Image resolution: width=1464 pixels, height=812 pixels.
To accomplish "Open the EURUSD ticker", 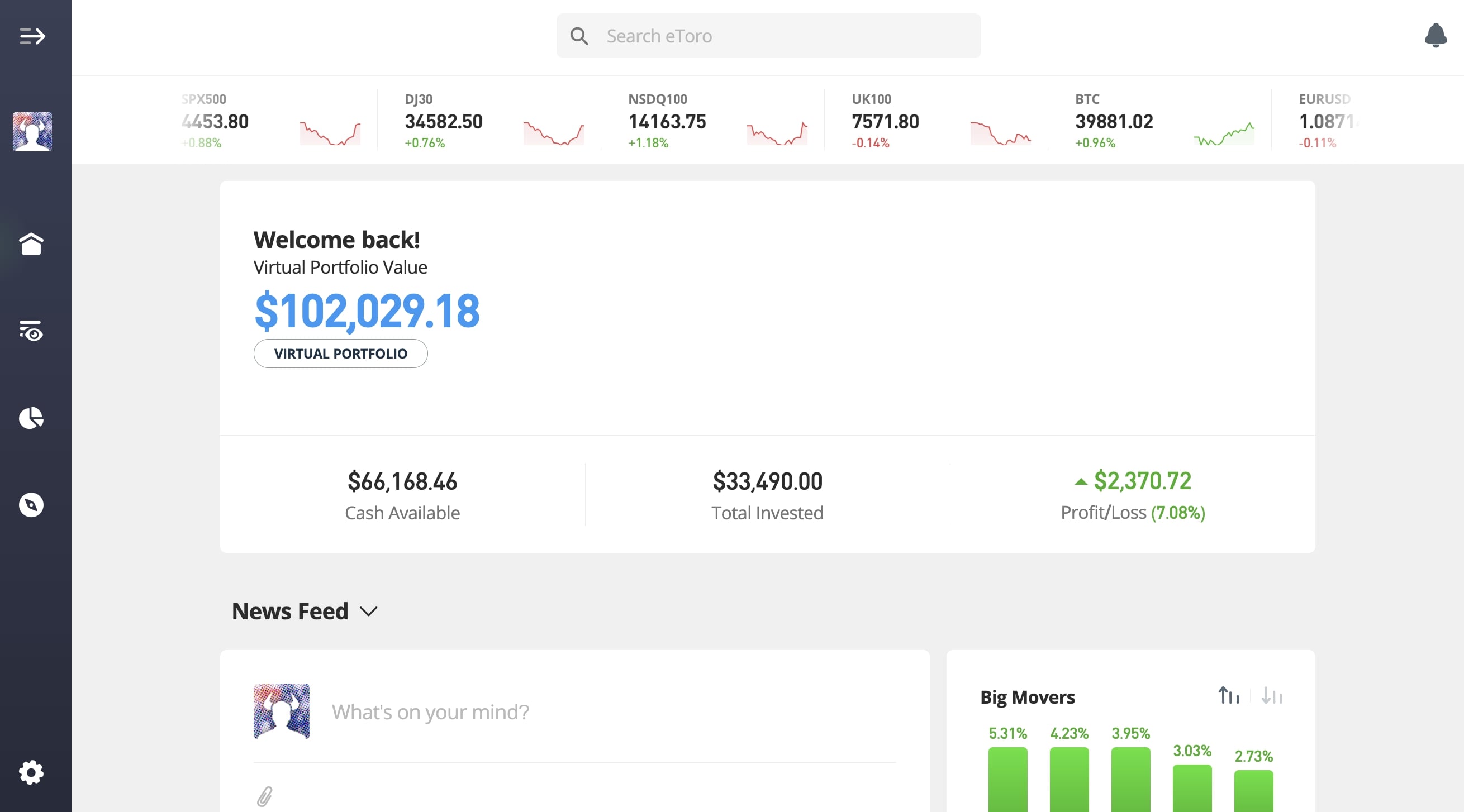I will pyautogui.click(x=1327, y=121).
